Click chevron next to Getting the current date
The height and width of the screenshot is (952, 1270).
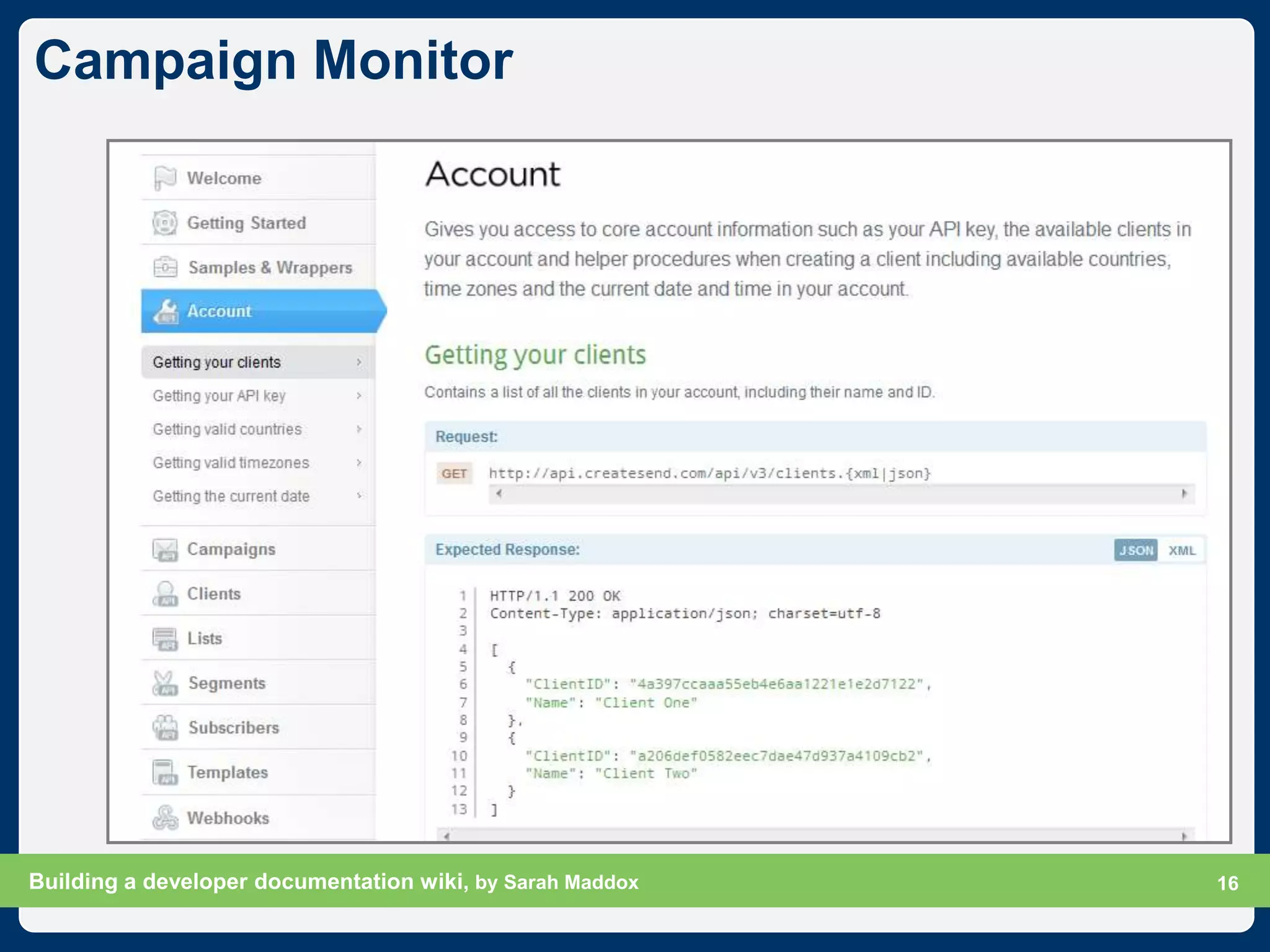click(359, 496)
